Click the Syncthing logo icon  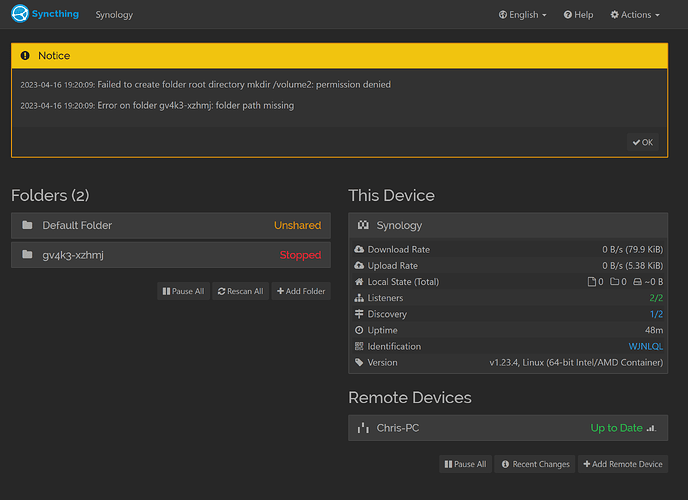click(x=20, y=14)
